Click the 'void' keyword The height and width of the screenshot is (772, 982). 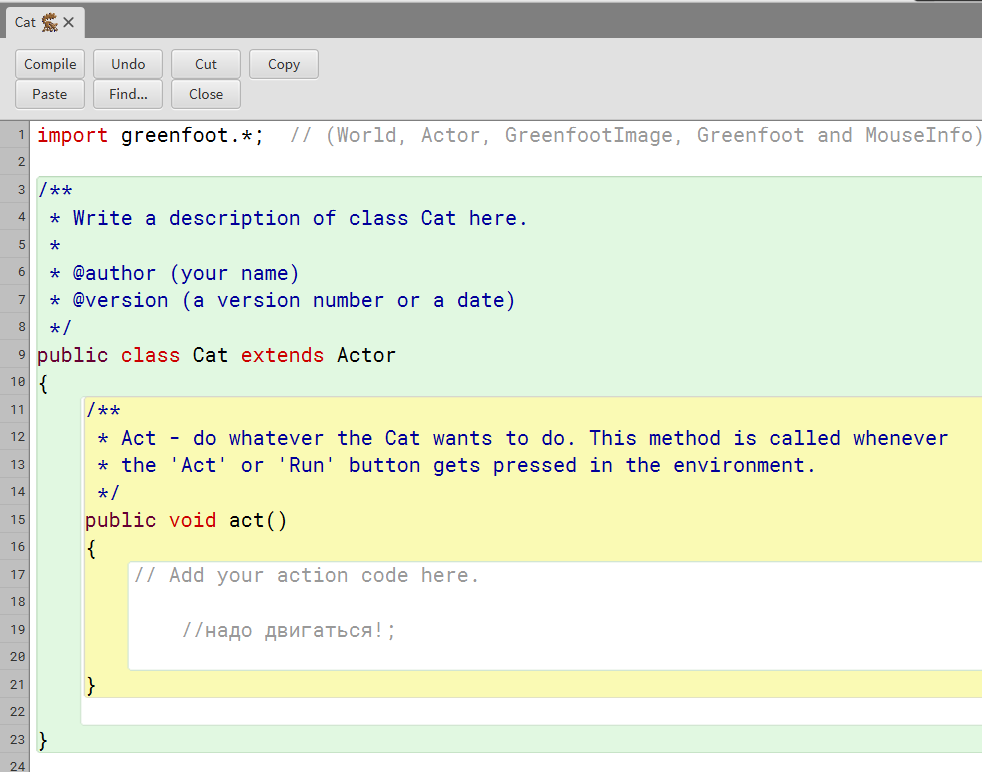coord(192,520)
